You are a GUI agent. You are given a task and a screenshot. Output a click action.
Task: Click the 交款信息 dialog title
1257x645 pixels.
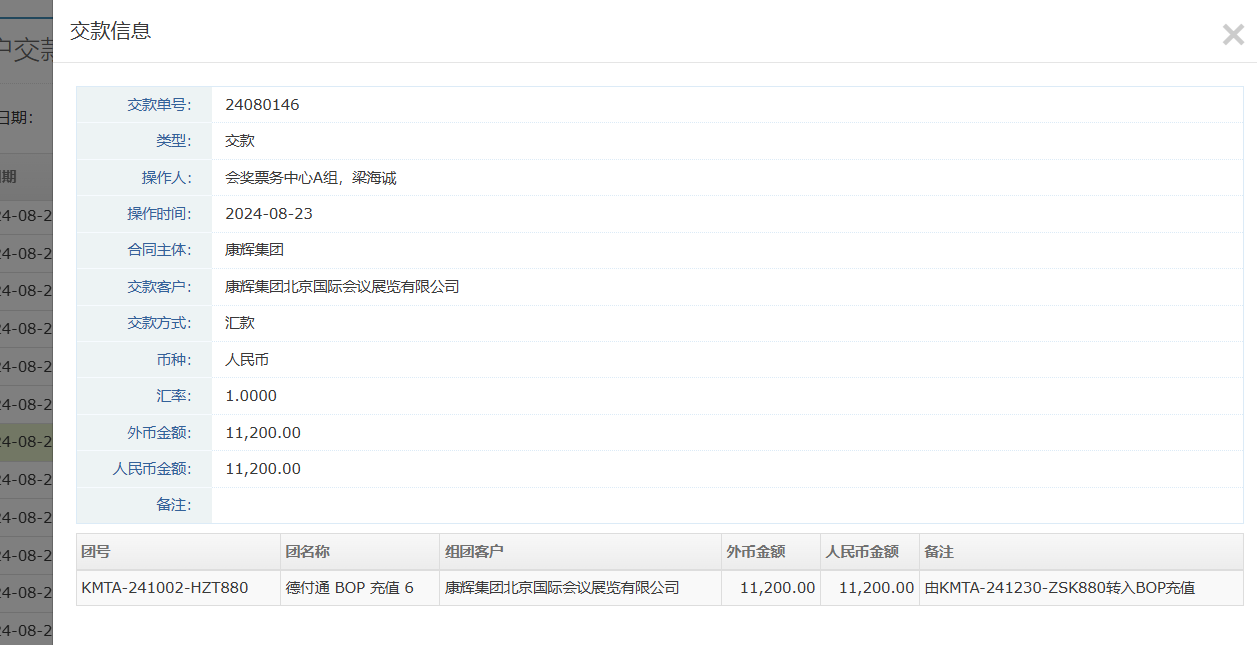(x=110, y=31)
